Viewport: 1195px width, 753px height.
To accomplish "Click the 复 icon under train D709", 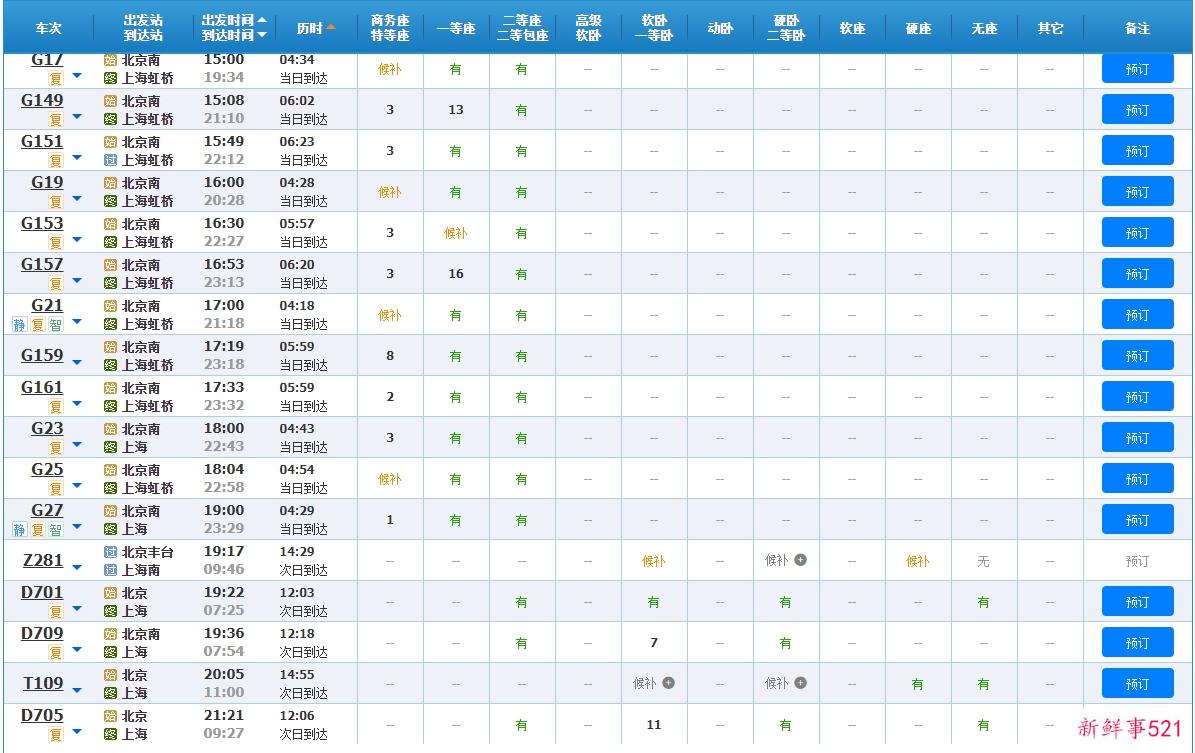I will (56, 652).
